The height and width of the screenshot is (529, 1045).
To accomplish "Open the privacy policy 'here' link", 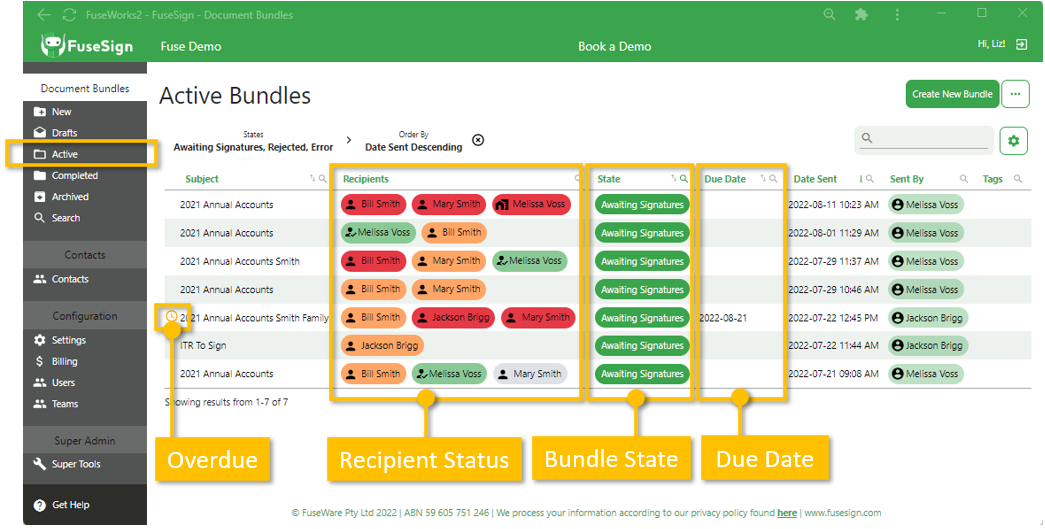I will coord(787,513).
